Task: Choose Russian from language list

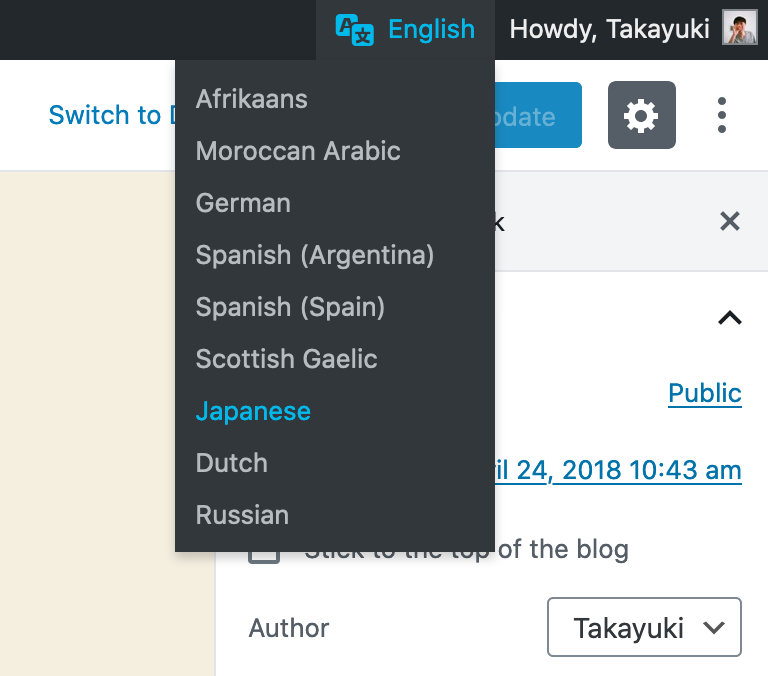Action: [242, 515]
